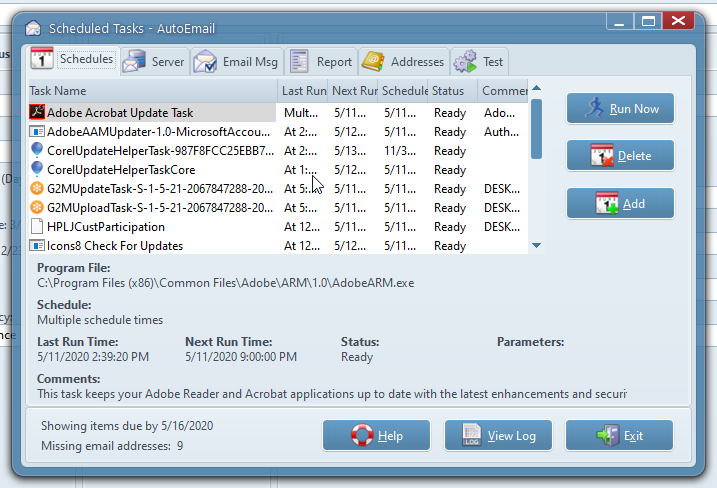Image resolution: width=717 pixels, height=488 pixels.
Task: Switch to the Email Msg tab
Action: point(236,62)
